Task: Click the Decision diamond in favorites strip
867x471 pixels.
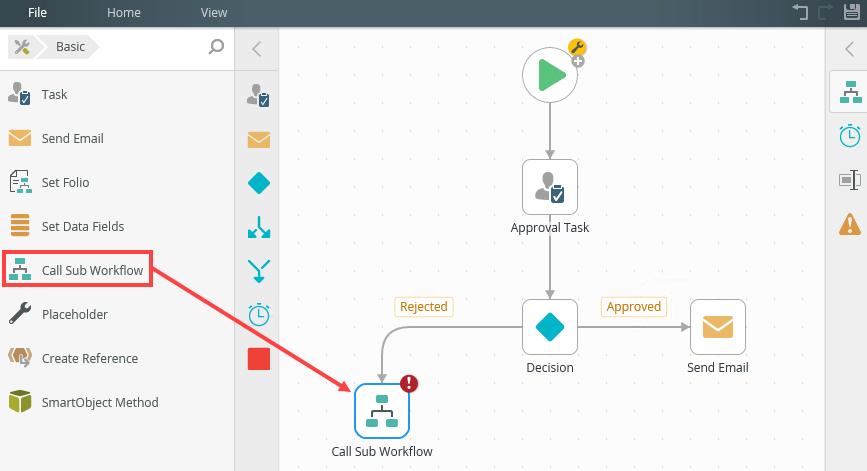Action: (258, 183)
